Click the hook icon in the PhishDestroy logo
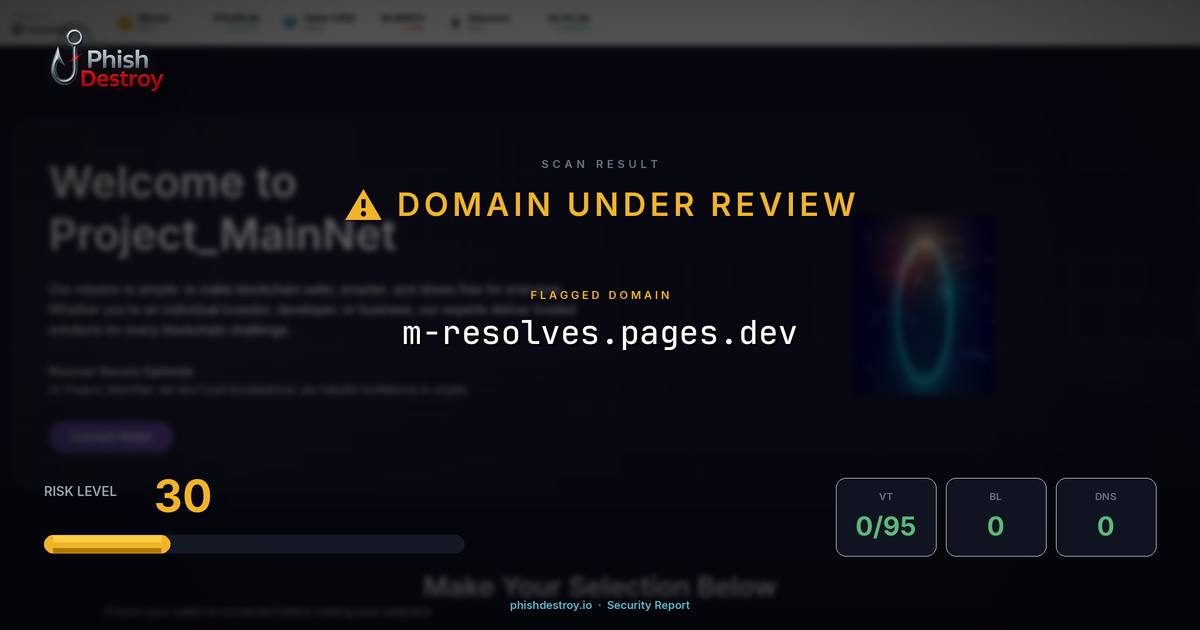This screenshot has width=1200, height=630. pyautogui.click(x=68, y=62)
